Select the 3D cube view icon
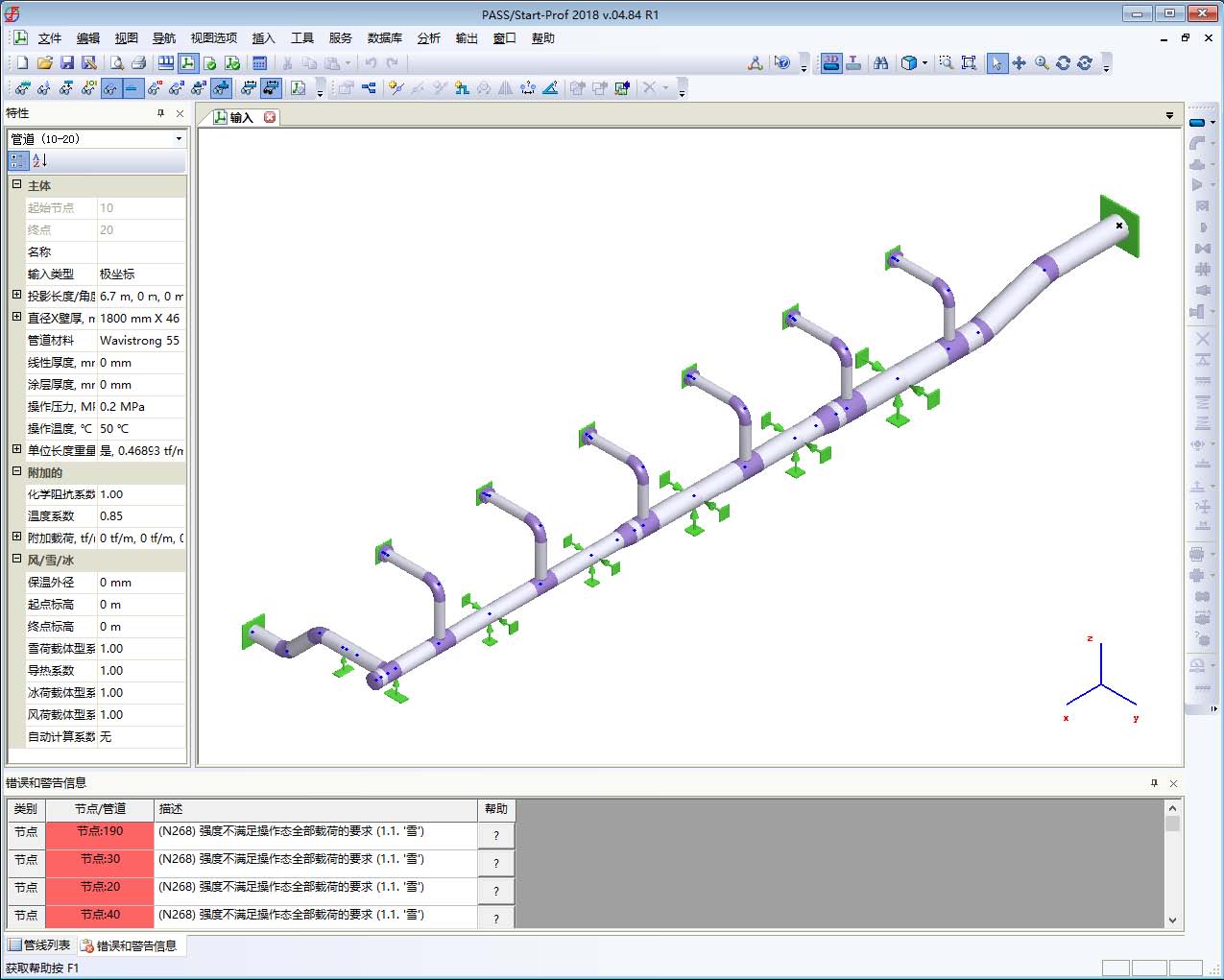 908,63
